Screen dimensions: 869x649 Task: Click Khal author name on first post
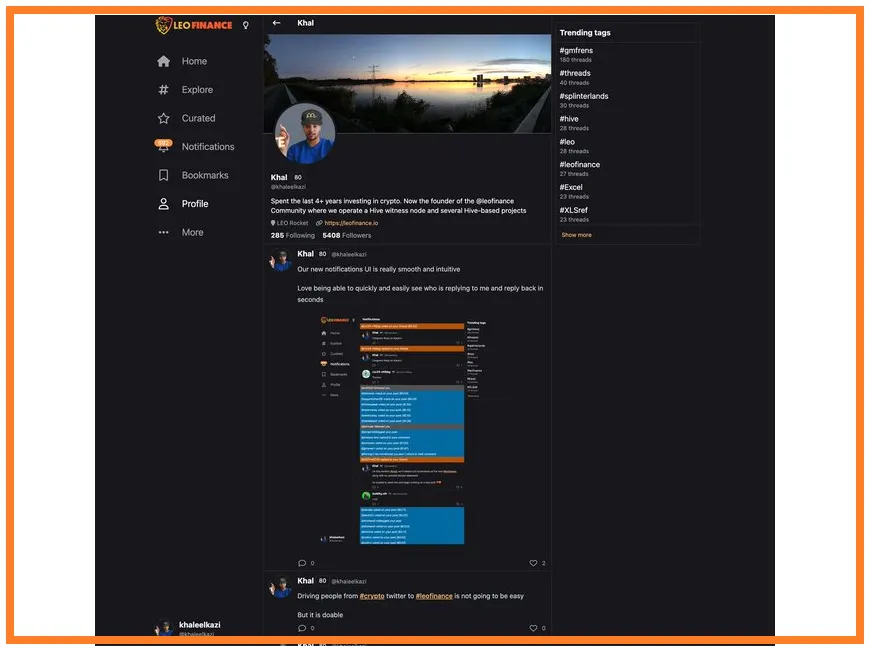305,254
